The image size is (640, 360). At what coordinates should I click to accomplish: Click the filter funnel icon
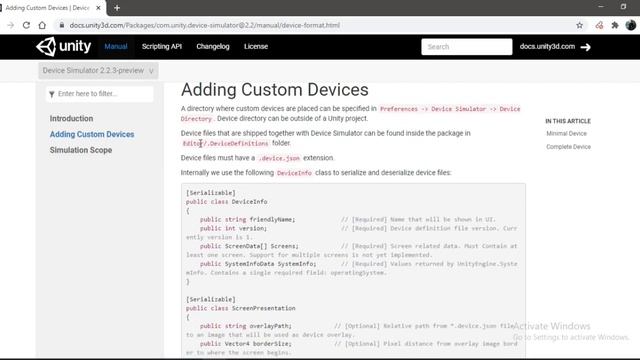pos(52,94)
